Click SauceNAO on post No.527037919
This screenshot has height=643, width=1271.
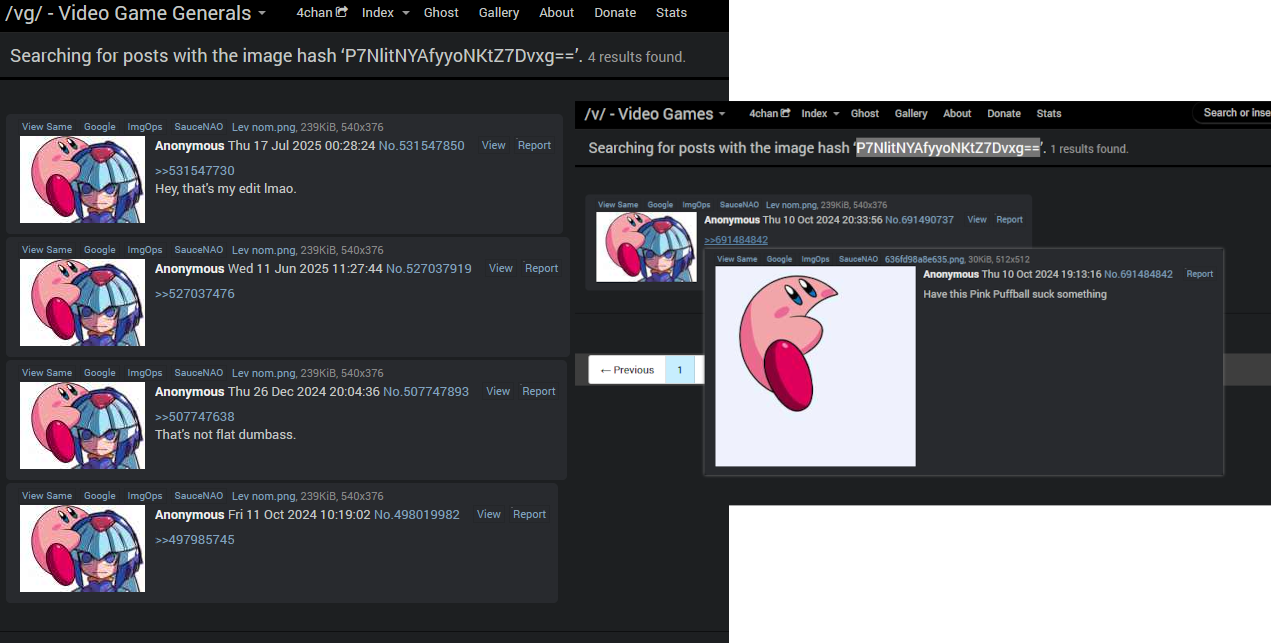tap(198, 250)
